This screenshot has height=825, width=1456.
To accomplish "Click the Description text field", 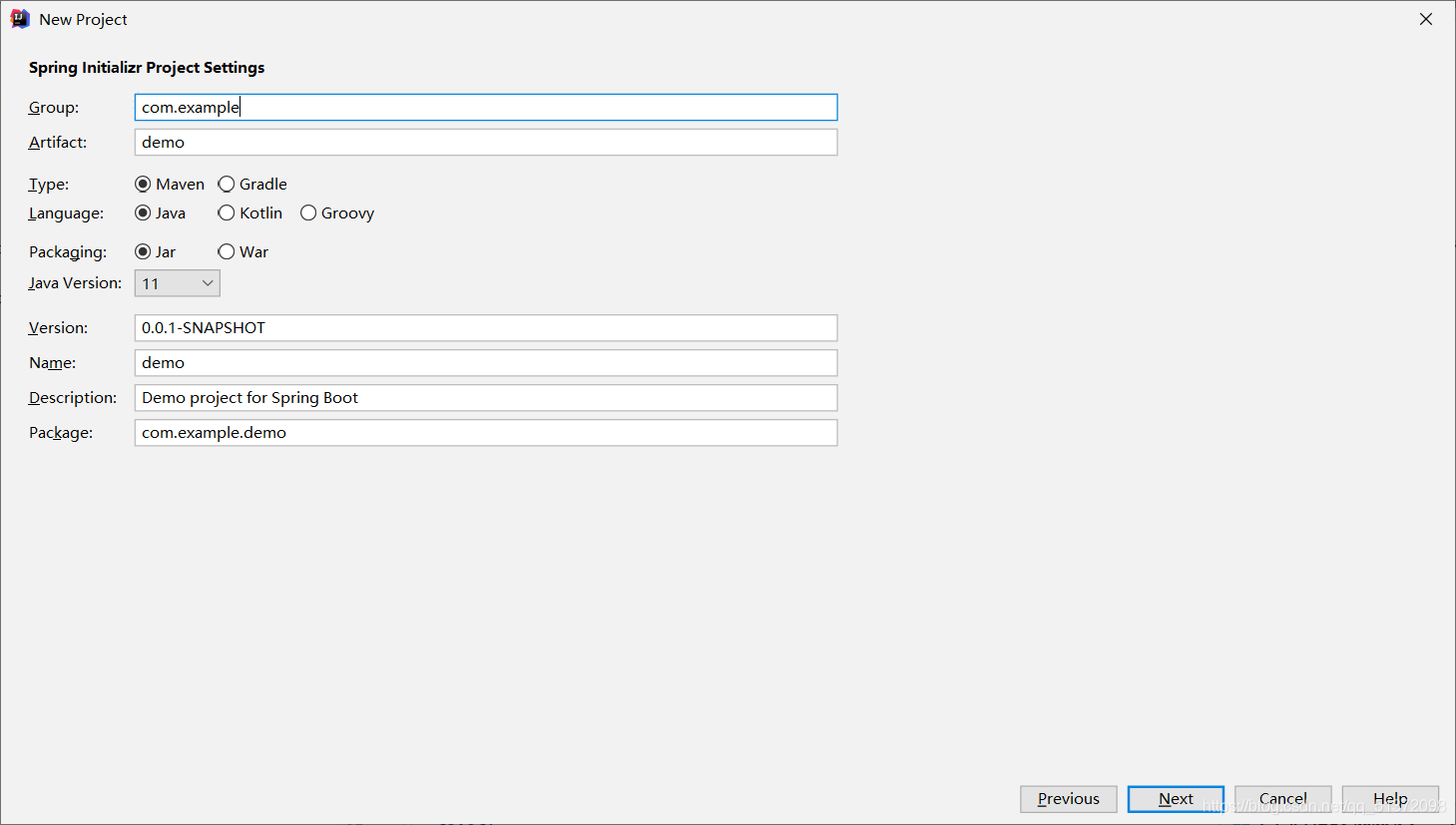I will 486,398.
